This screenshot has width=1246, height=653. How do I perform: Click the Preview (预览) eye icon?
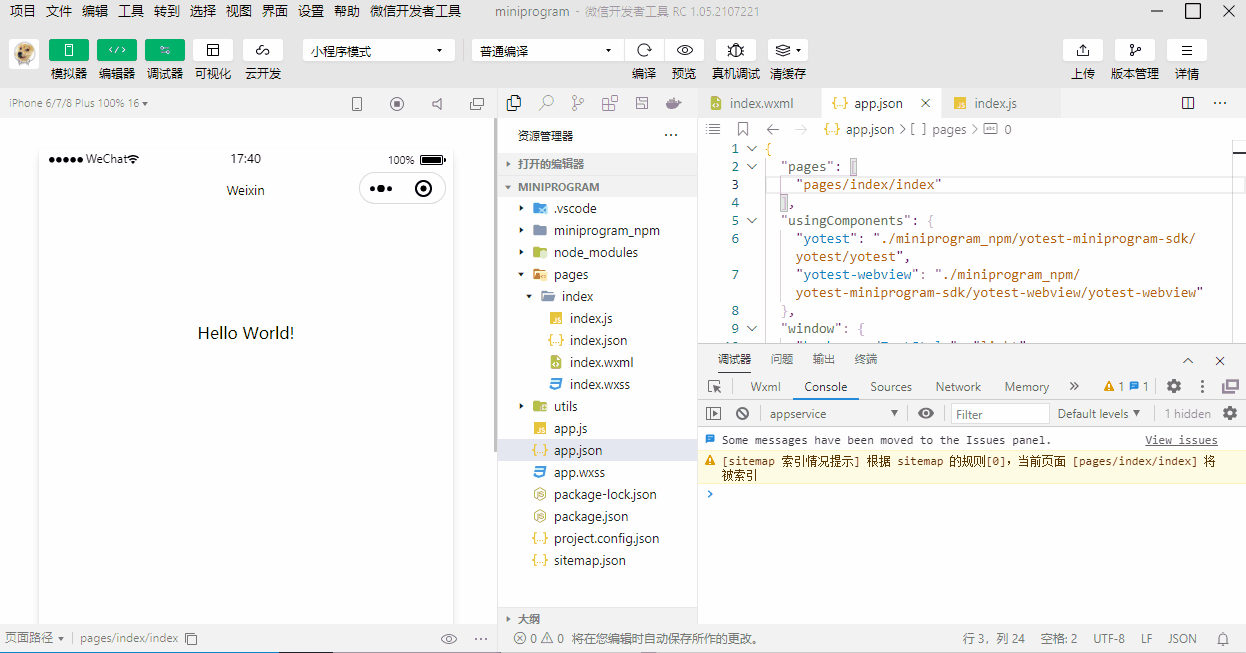tap(684, 50)
